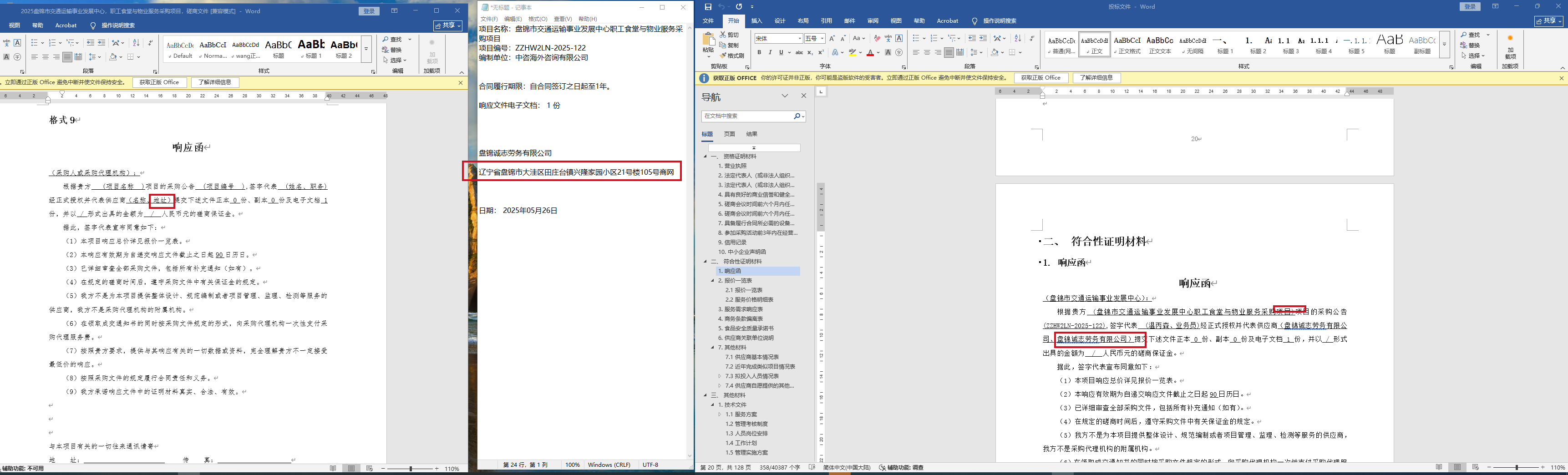This screenshot has width=1568, height=475.
Task: Expand the 7.3 拟投入人员情况表 tree node
Action: [x=720, y=376]
